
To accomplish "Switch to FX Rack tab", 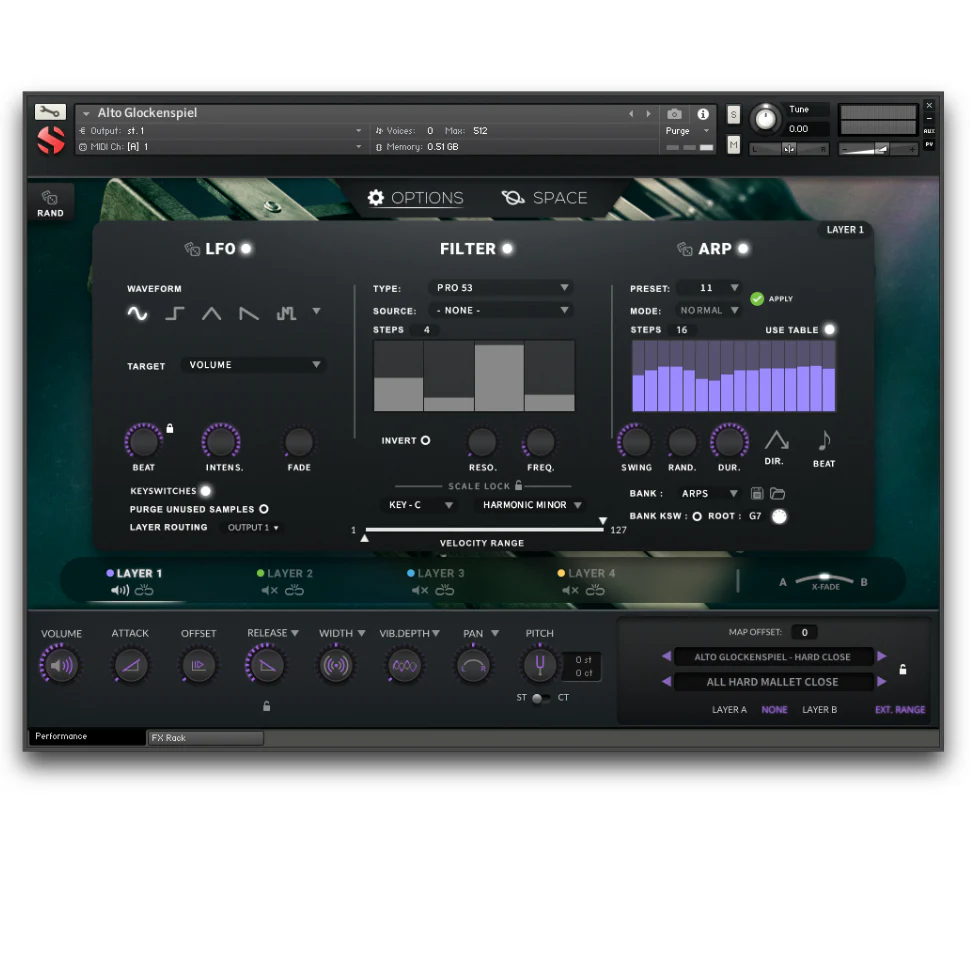I will tap(205, 737).
